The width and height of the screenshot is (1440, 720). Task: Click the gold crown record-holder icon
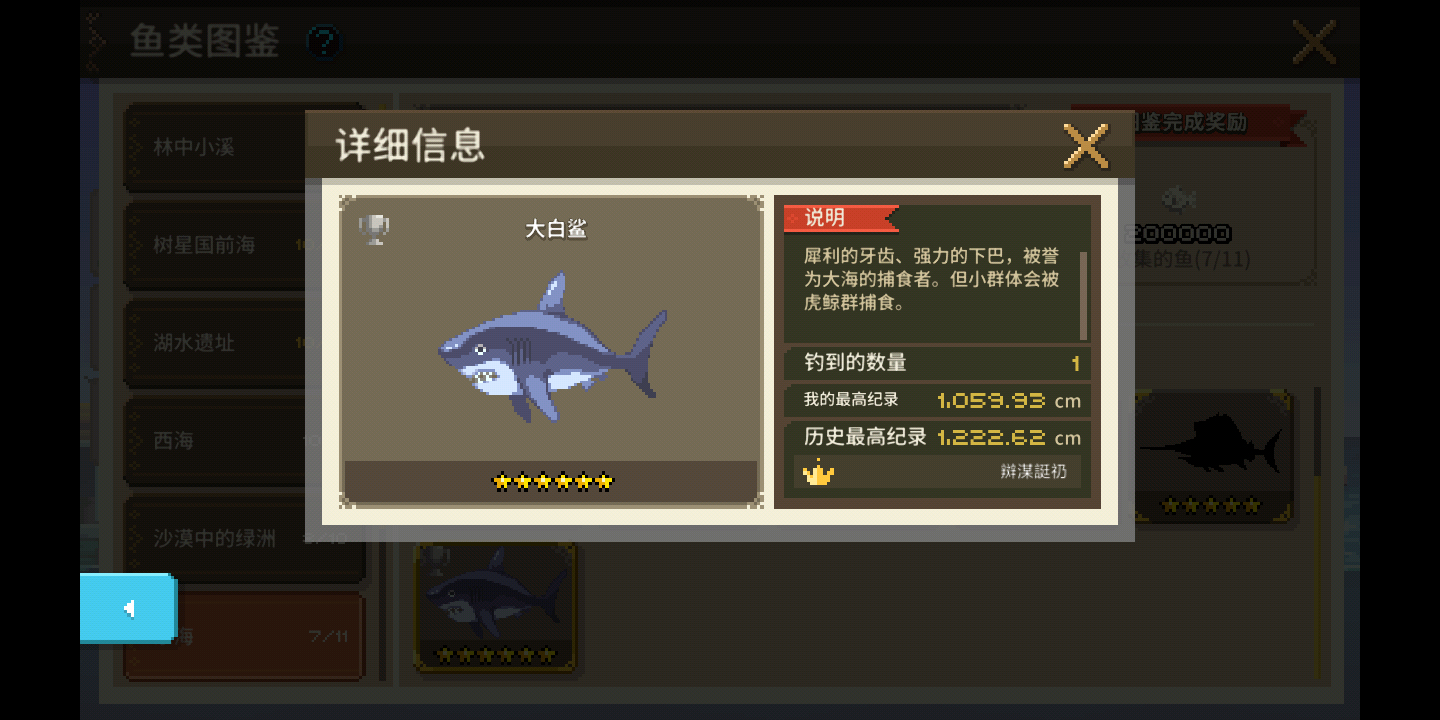pos(818,472)
